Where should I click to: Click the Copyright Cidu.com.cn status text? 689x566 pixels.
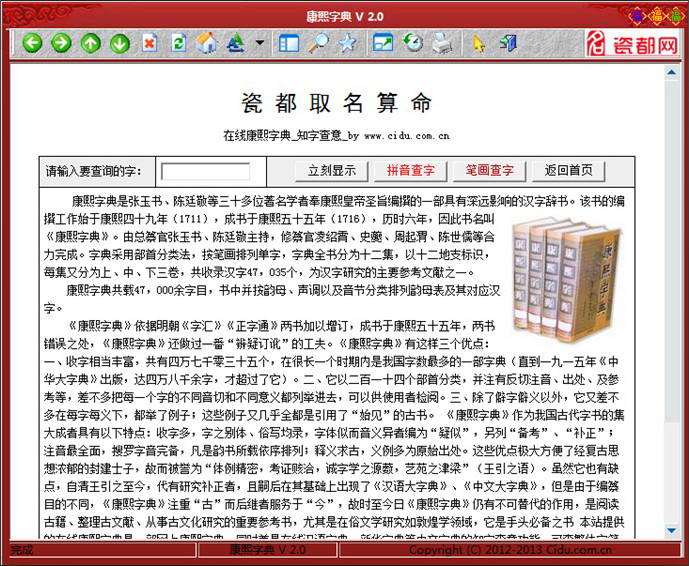pos(510,550)
